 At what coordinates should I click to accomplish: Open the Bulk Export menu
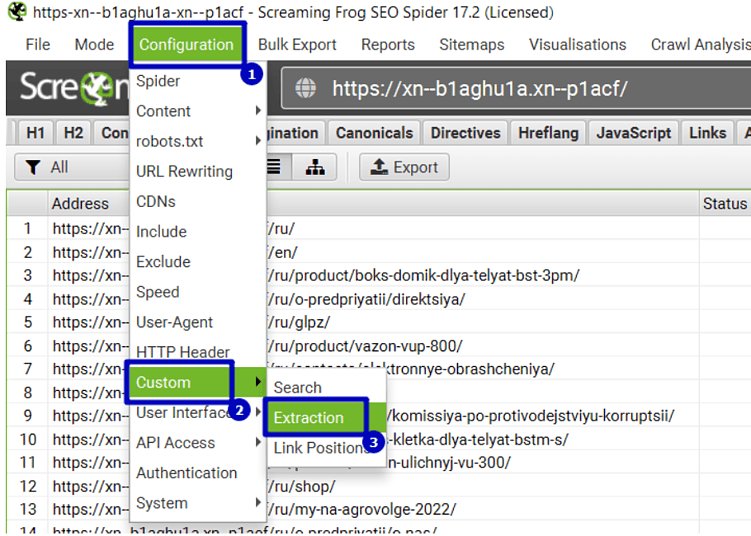pos(297,45)
